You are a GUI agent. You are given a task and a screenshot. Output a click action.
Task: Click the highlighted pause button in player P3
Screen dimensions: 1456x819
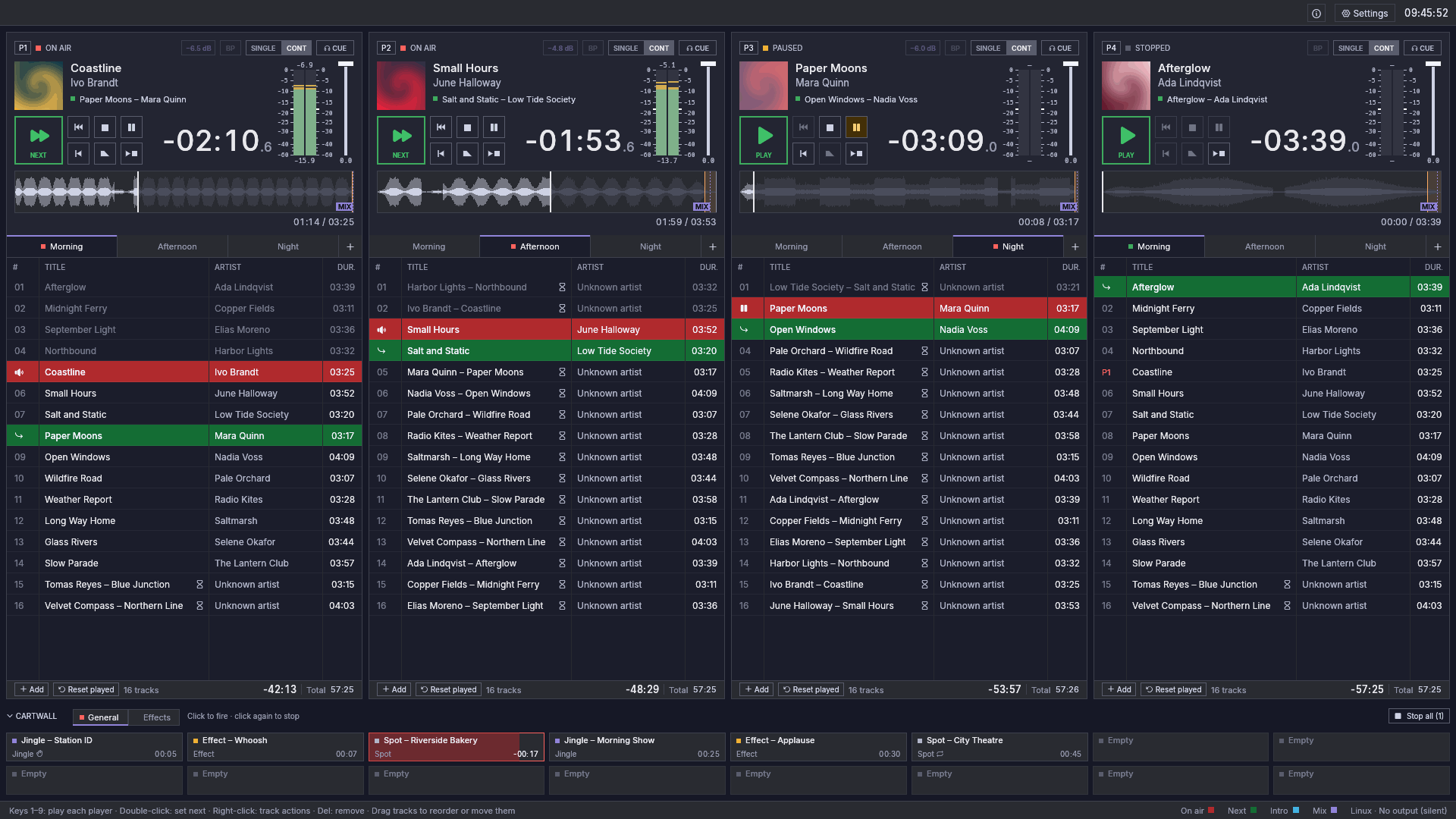pos(856,127)
